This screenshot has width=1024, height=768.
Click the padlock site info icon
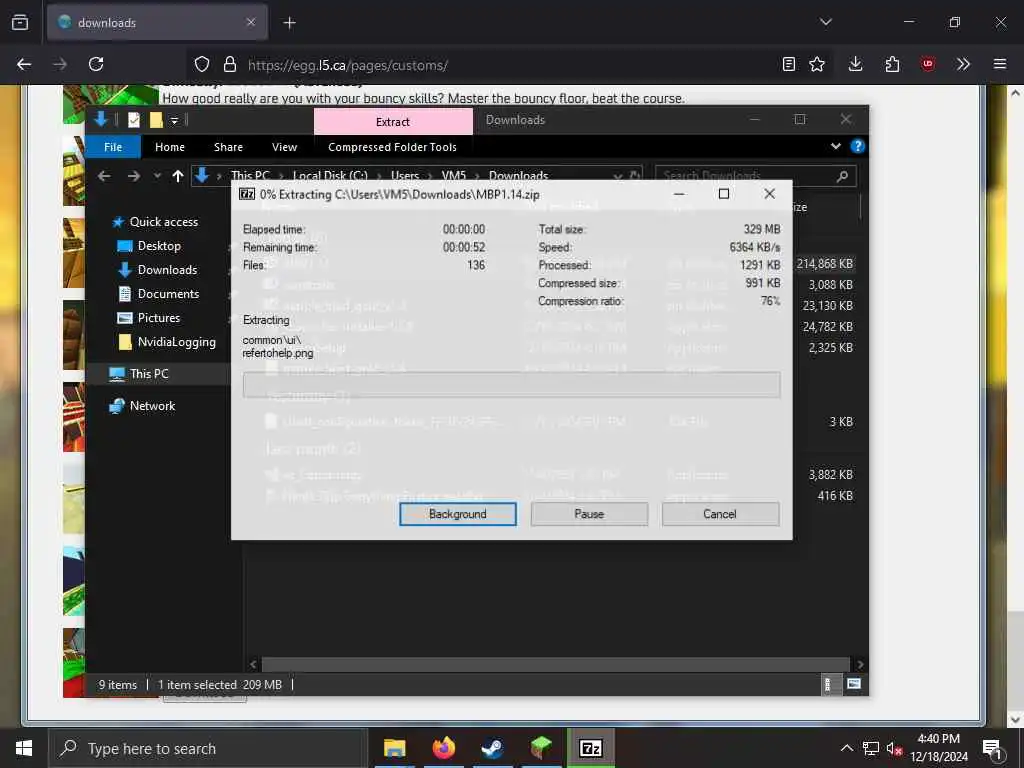[229, 64]
